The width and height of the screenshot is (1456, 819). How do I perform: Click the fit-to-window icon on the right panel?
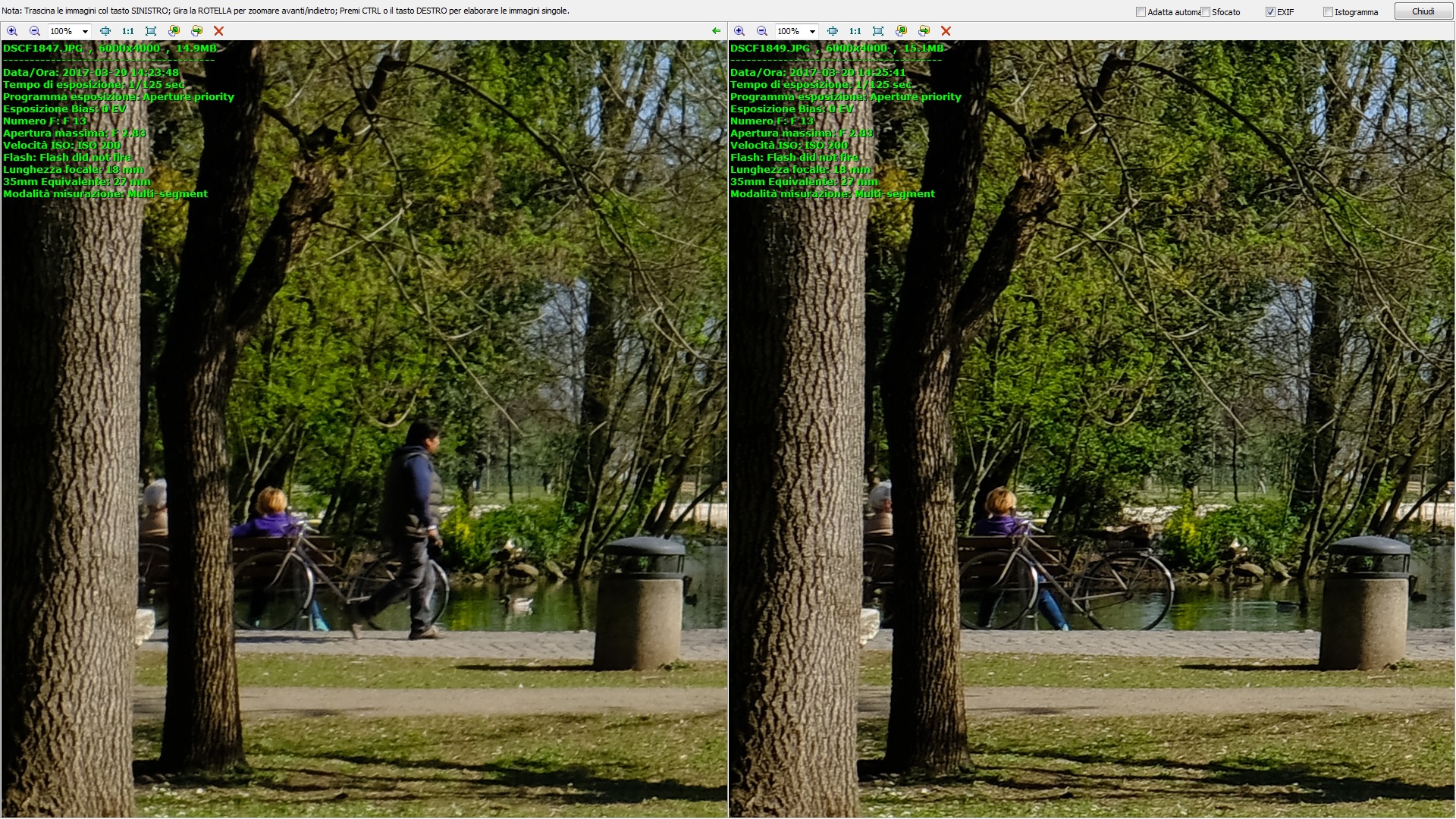[877, 31]
